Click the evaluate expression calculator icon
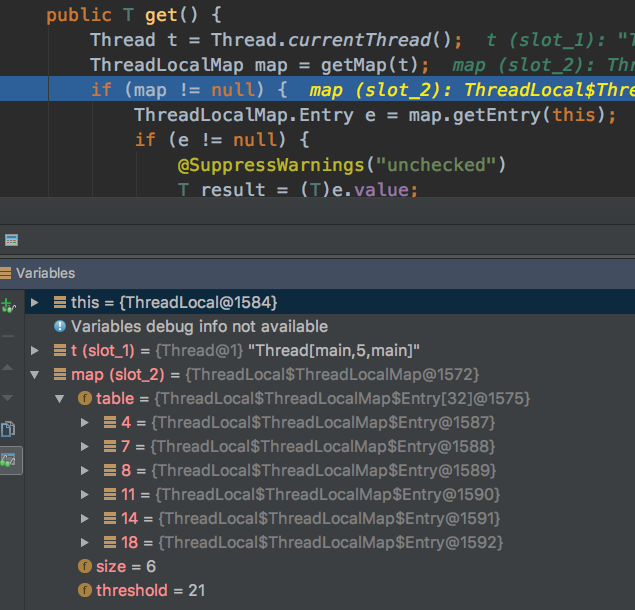The image size is (635, 610). [11, 240]
